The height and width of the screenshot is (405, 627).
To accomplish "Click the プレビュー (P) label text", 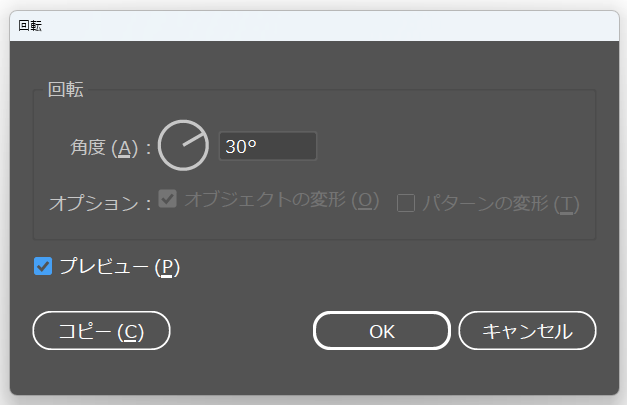I will (x=119, y=266).
